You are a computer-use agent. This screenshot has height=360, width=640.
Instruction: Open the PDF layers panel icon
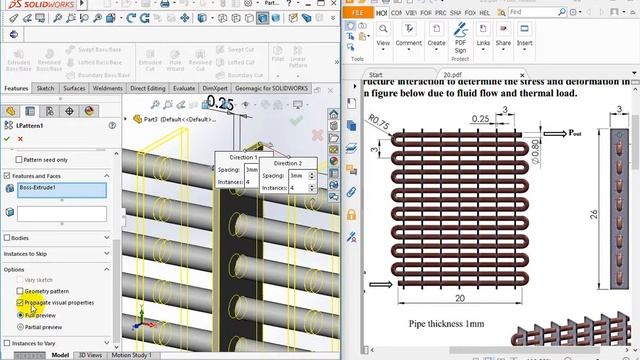[x=351, y=148]
